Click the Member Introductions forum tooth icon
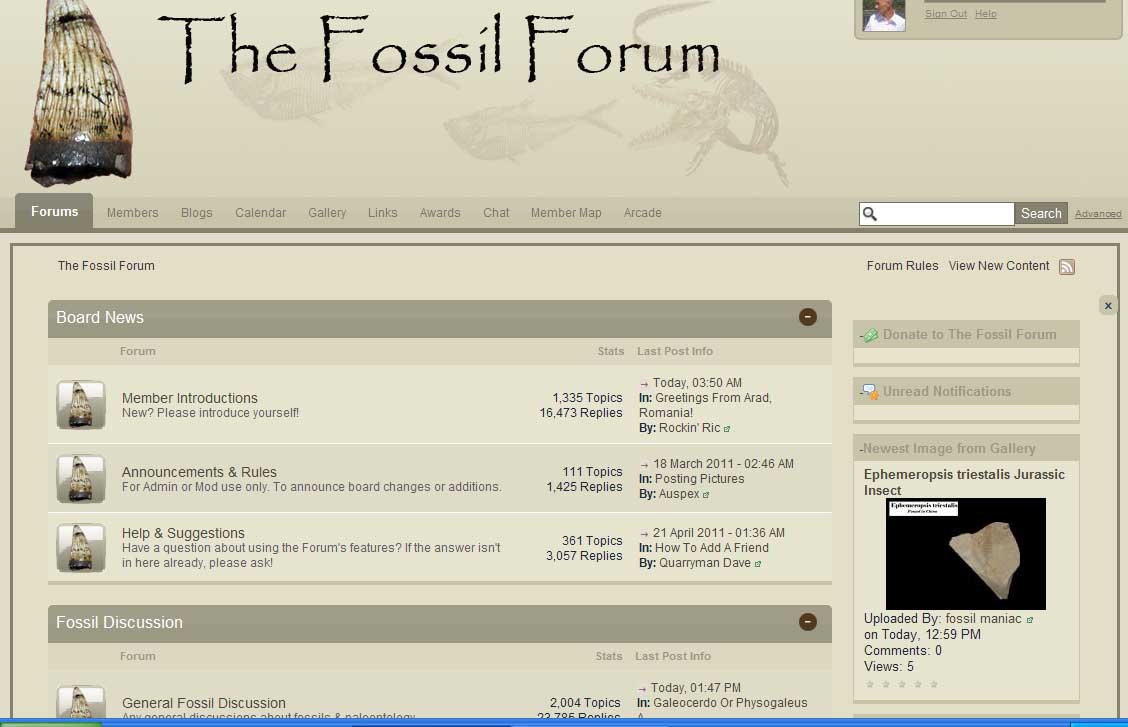 tap(81, 405)
